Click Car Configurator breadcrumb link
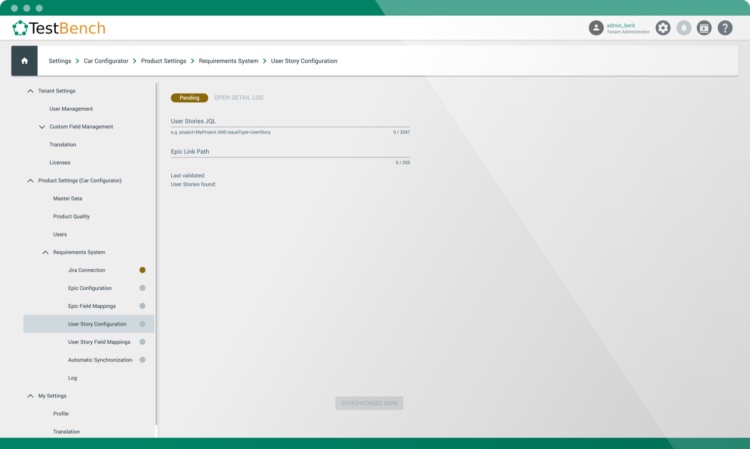750x449 pixels. point(106,61)
